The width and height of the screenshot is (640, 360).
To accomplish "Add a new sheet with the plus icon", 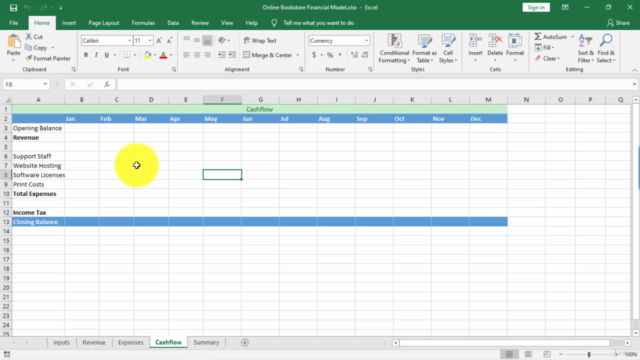I will (244, 343).
